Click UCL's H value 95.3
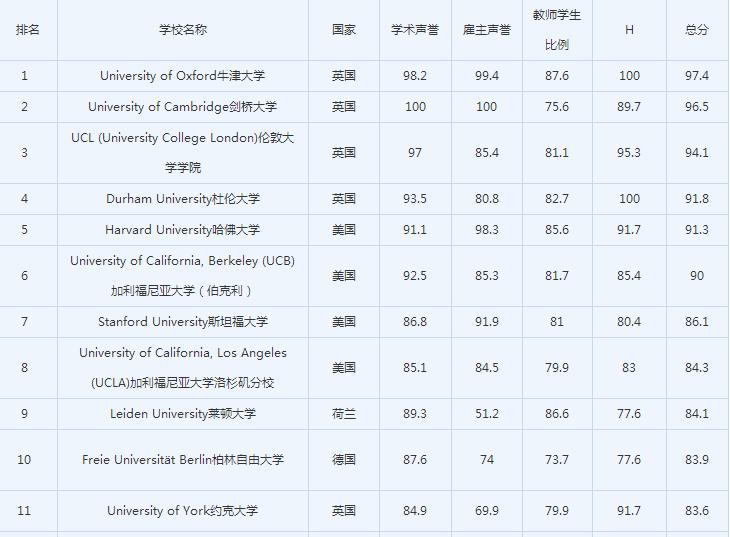The height and width of the screenshot is (537, 730). pyautogui.click(x=629, y=153)
